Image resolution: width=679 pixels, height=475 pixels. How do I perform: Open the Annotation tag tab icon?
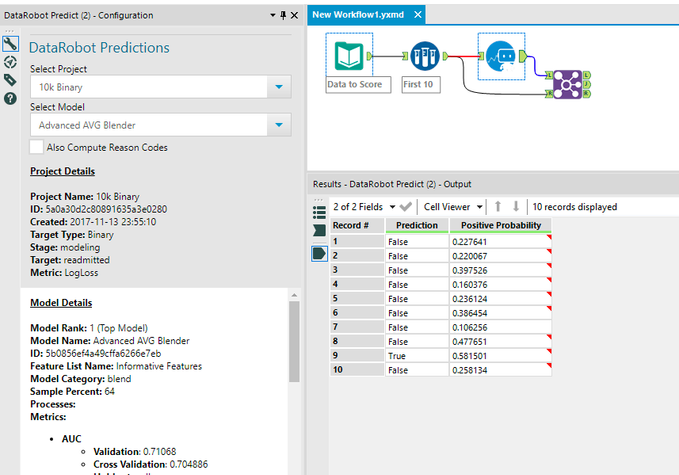click(10, 80)
